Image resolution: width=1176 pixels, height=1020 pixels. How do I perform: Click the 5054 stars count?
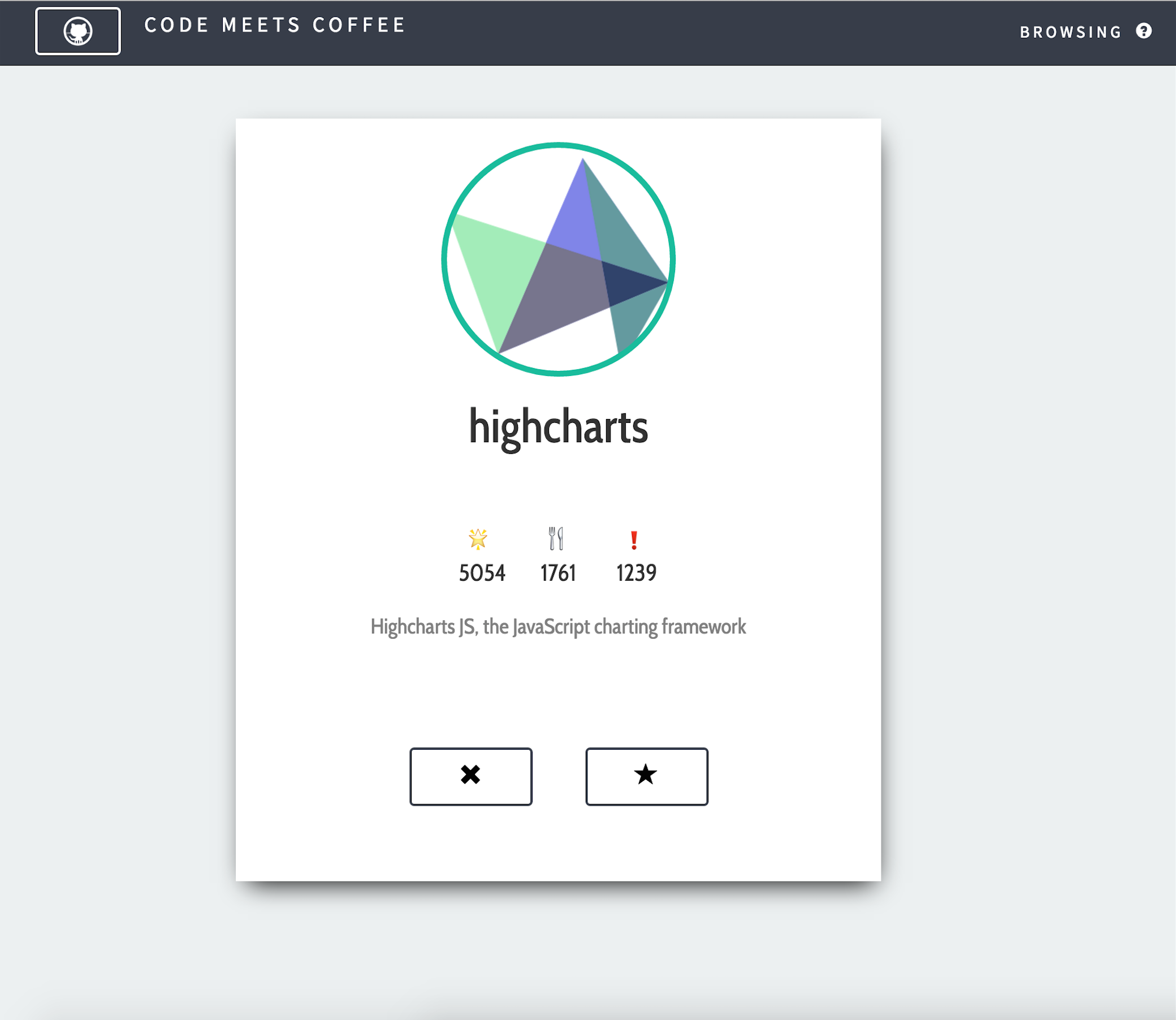[482, 573]
